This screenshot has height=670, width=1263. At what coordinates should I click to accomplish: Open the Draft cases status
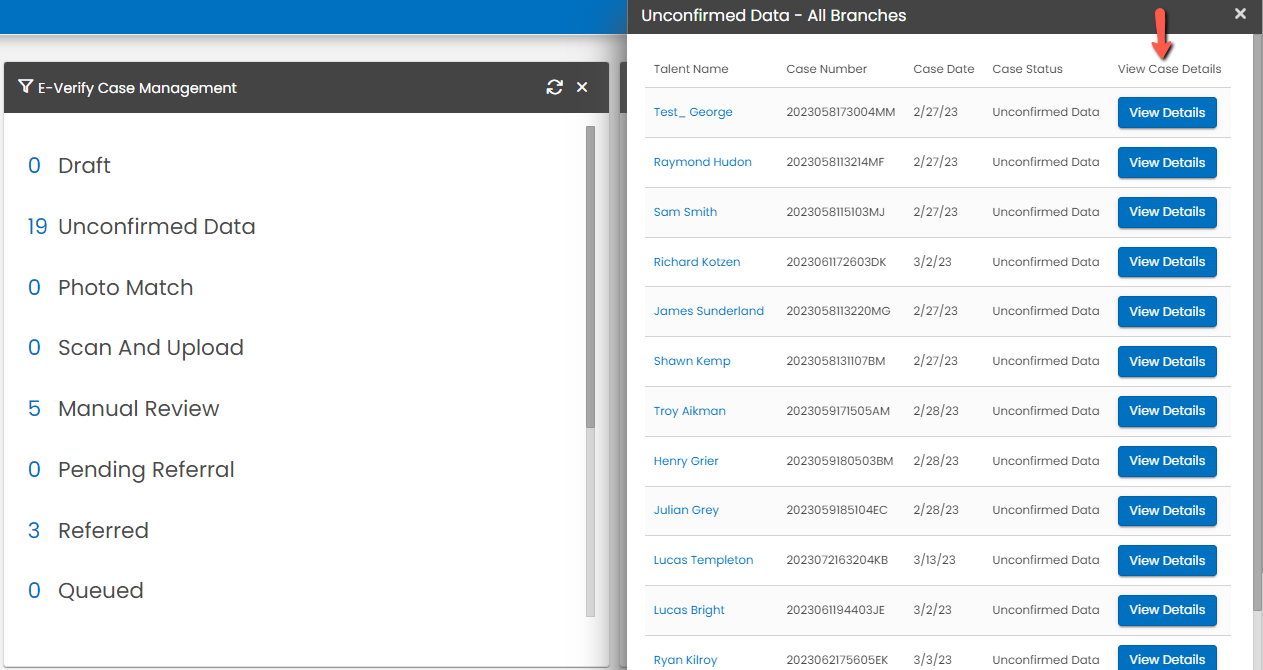point(84,166)
